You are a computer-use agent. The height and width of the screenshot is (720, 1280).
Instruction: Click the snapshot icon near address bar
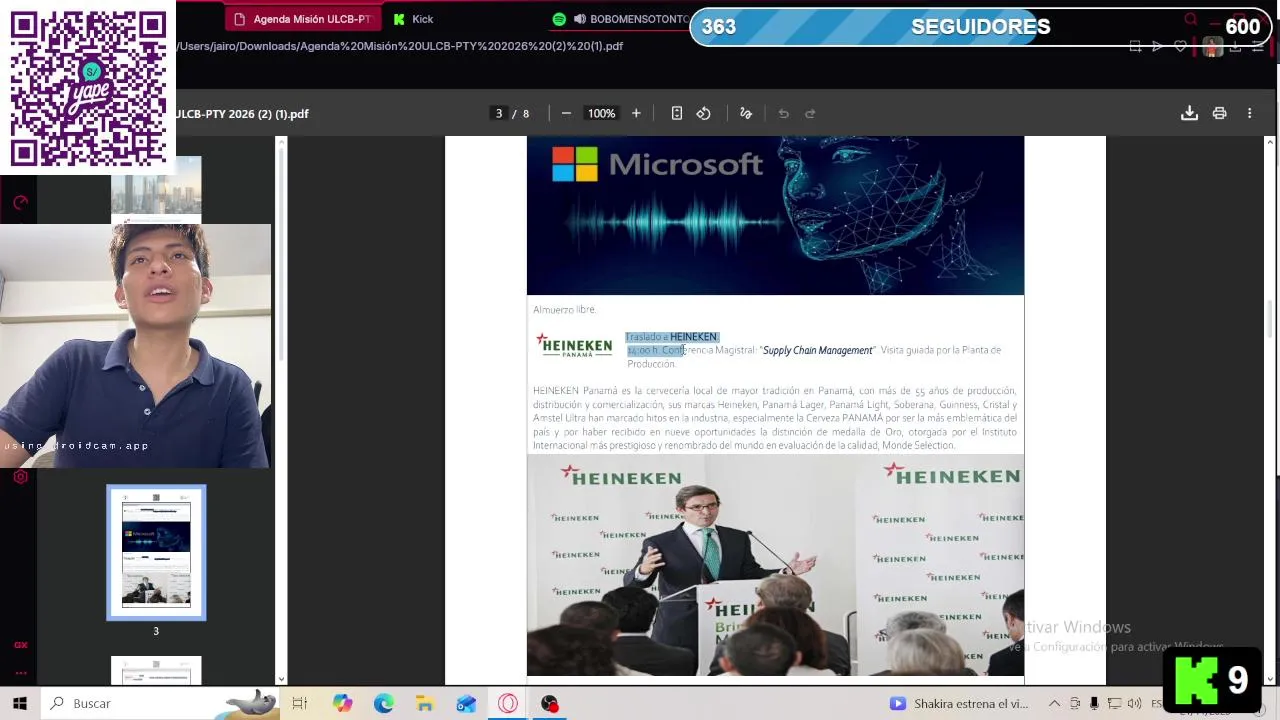click(x=1135, y=46)
